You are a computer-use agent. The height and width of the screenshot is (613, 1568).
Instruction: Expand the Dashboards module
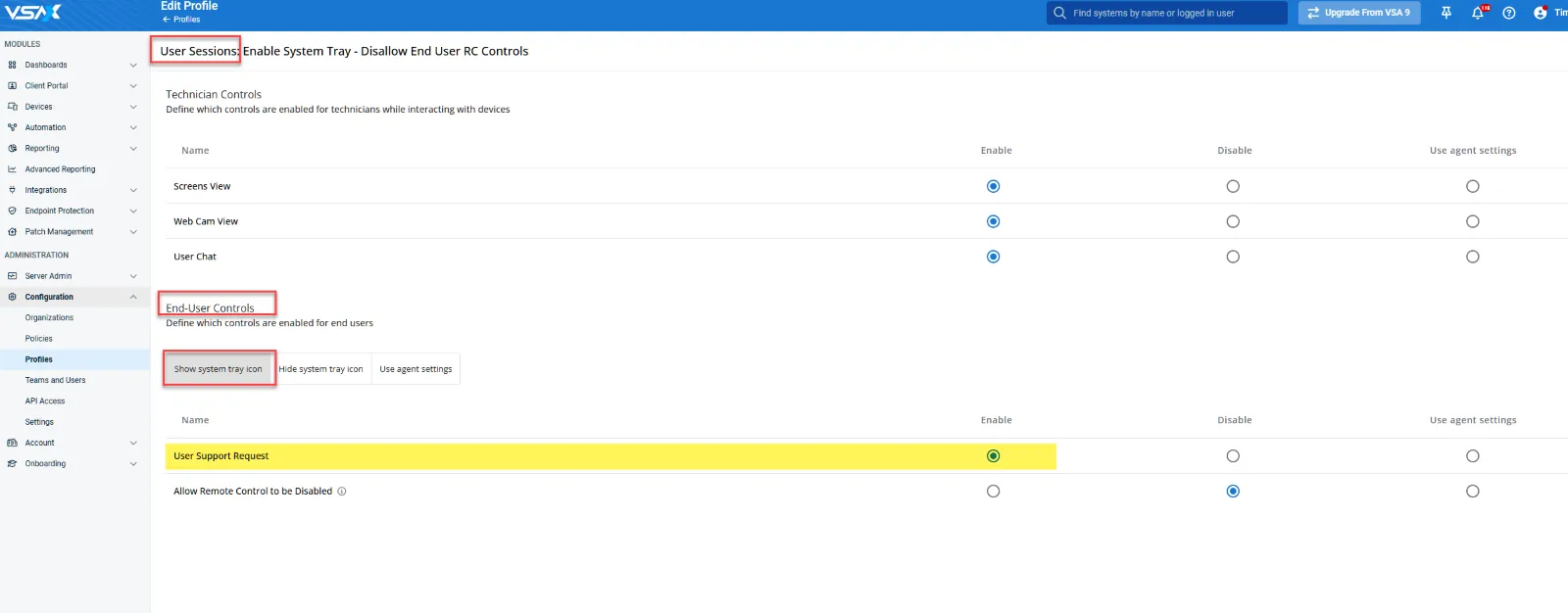tap(133, 66)
